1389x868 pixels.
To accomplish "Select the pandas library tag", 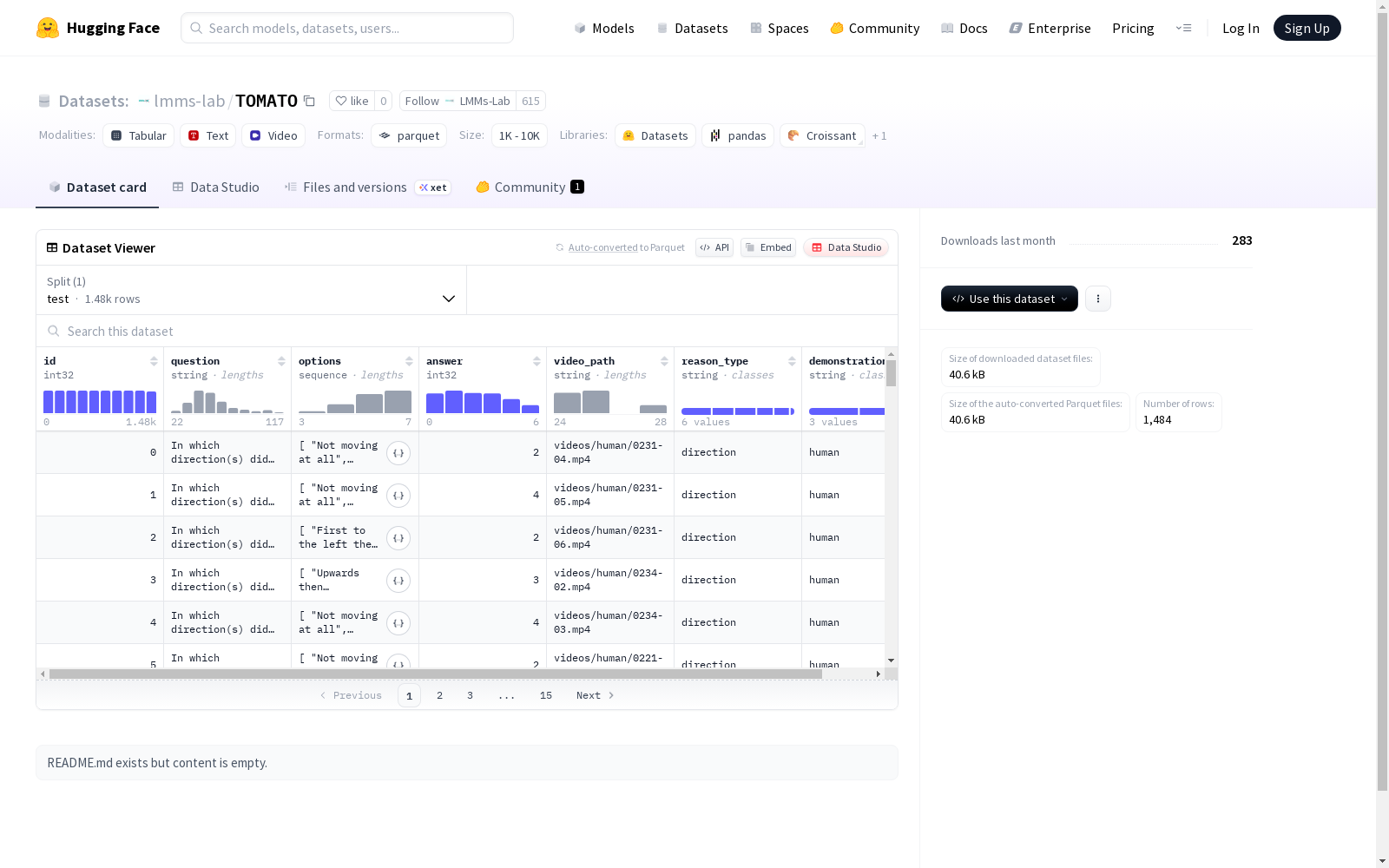I will (x=738, y=135).
